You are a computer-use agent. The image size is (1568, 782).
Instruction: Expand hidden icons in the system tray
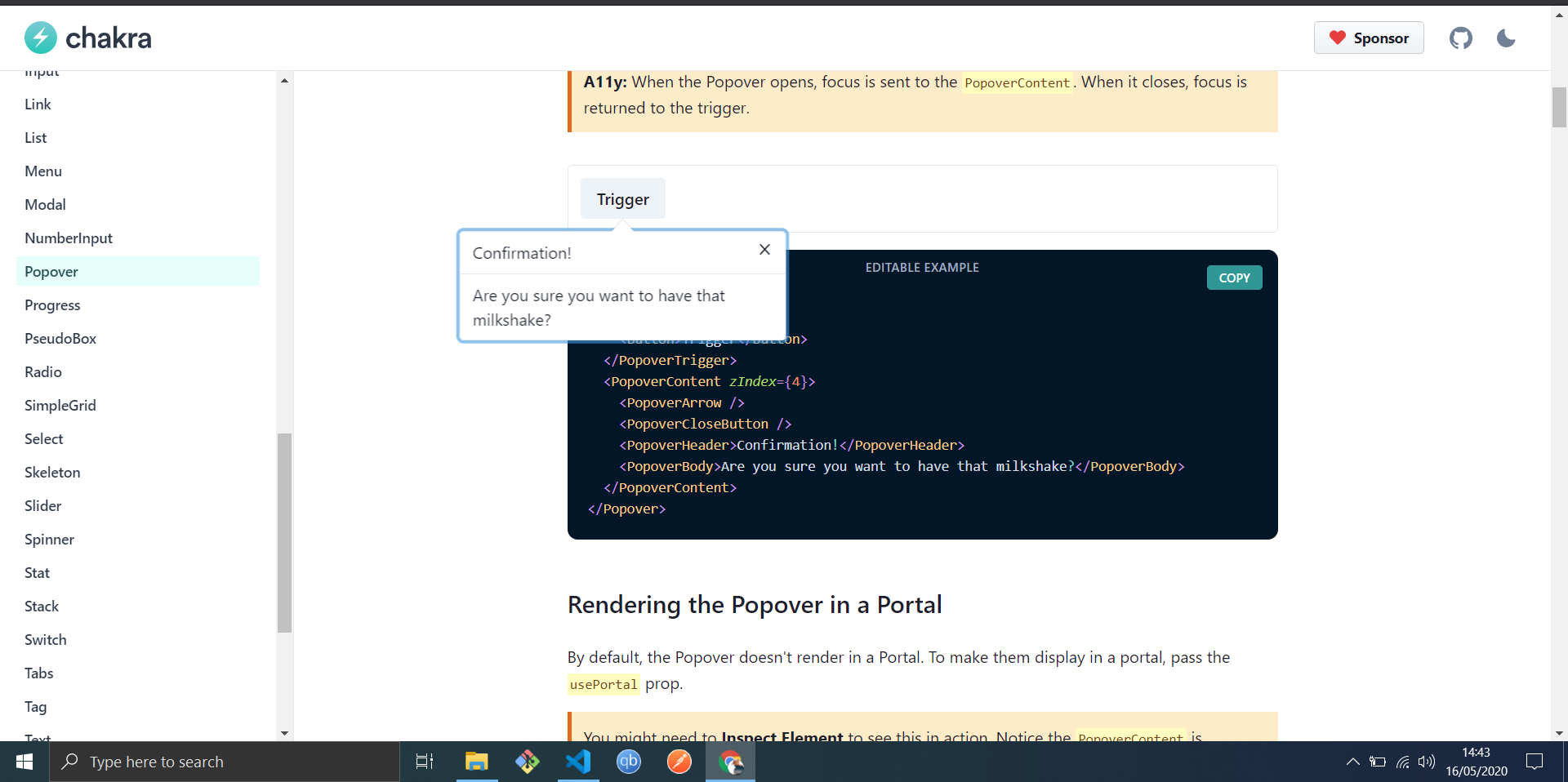click(1352, 762)
